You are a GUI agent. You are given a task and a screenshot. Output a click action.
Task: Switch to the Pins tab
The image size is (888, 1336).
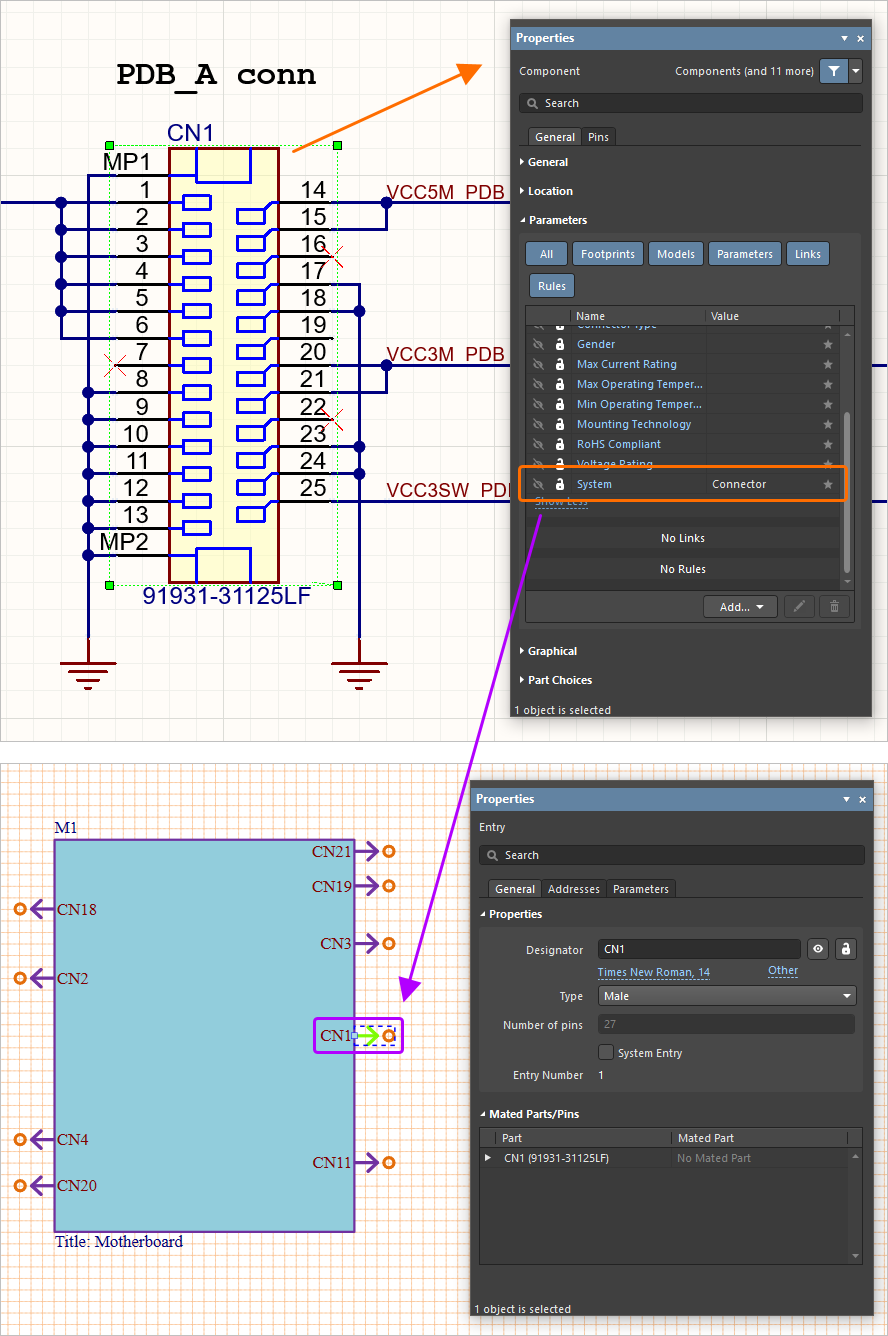pyautogui.click(x=598, y=137)
